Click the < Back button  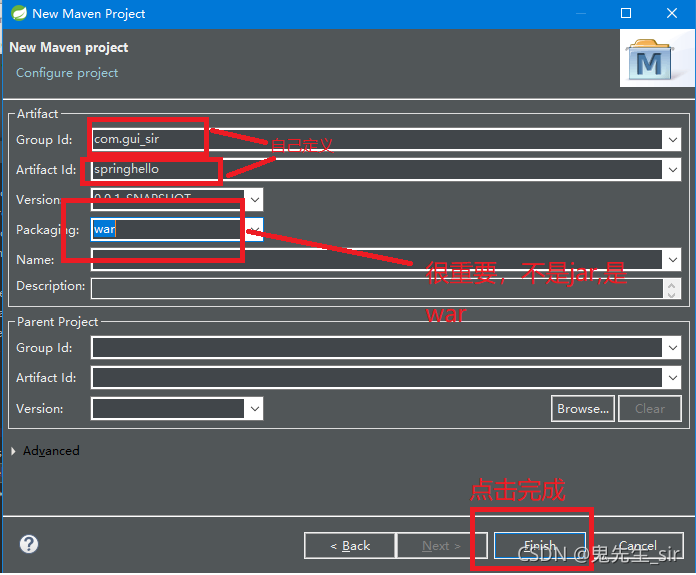pos(350,546)
